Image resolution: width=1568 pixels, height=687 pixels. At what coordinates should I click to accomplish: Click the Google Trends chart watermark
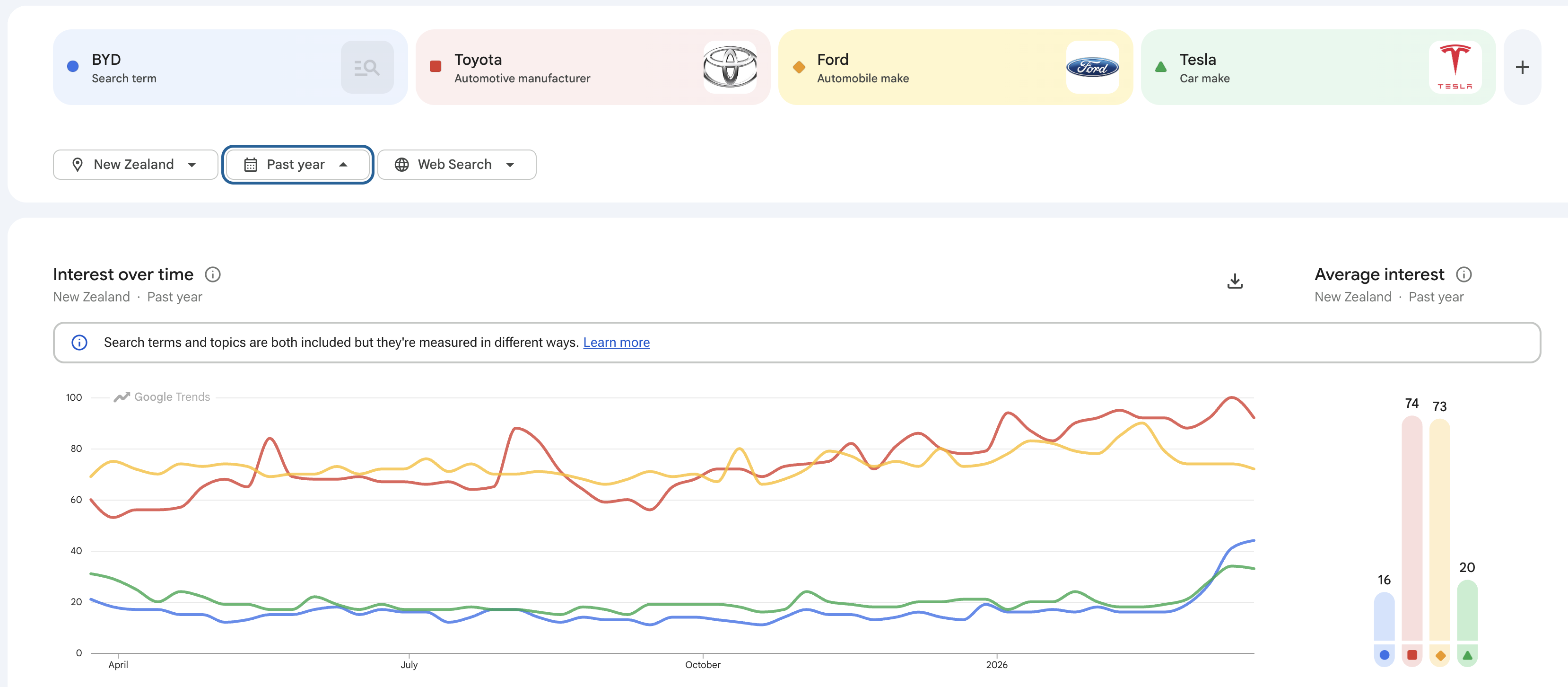[x=163, y=397]
